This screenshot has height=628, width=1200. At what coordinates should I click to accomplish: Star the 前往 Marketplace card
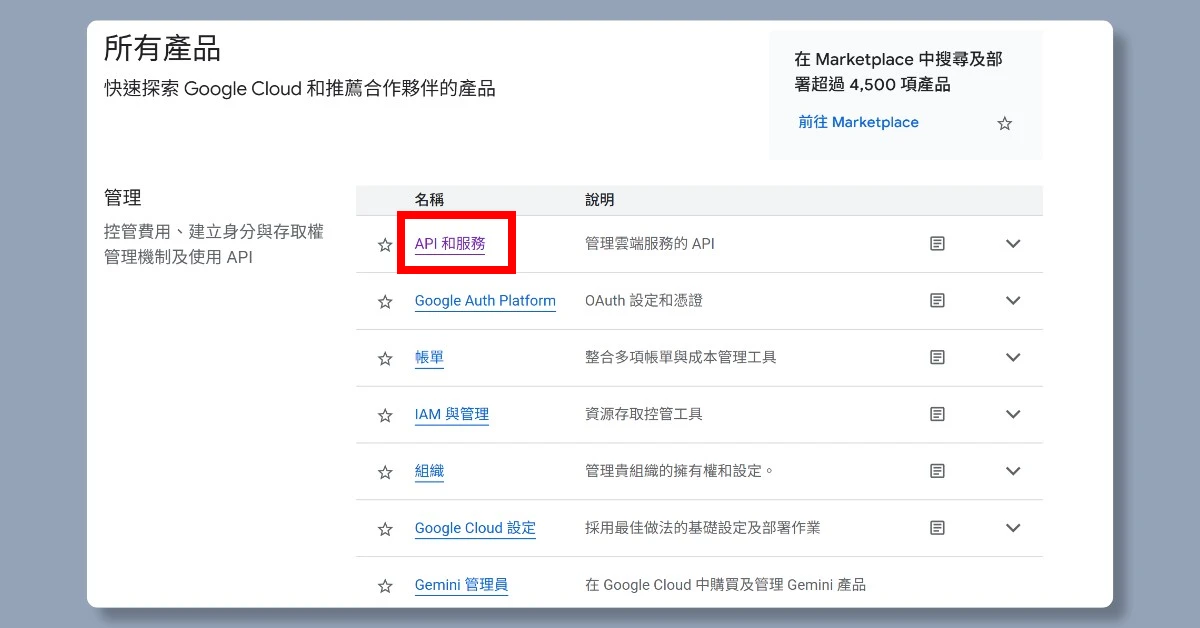(x=1005, y=124)
